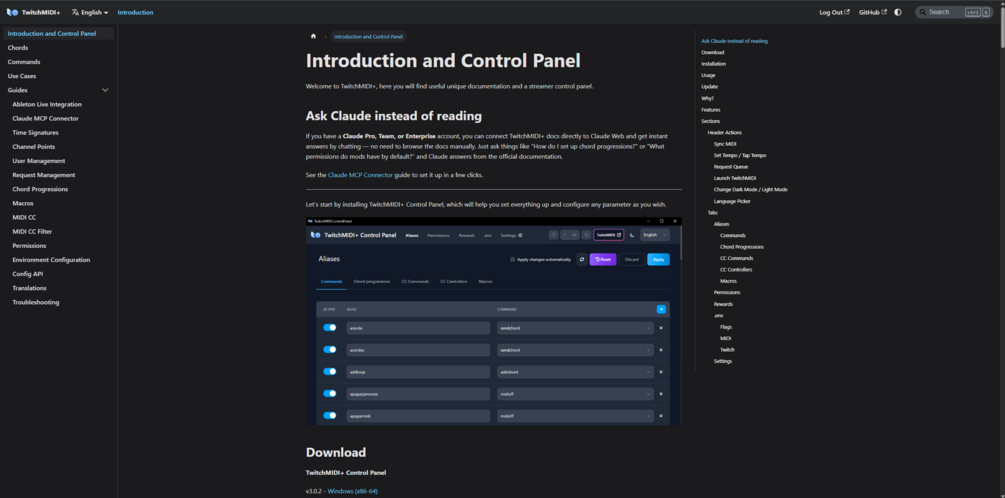Click the magnifier icon in search box
This screenshot has width=1005, height=498.
(x=923, y=12)
